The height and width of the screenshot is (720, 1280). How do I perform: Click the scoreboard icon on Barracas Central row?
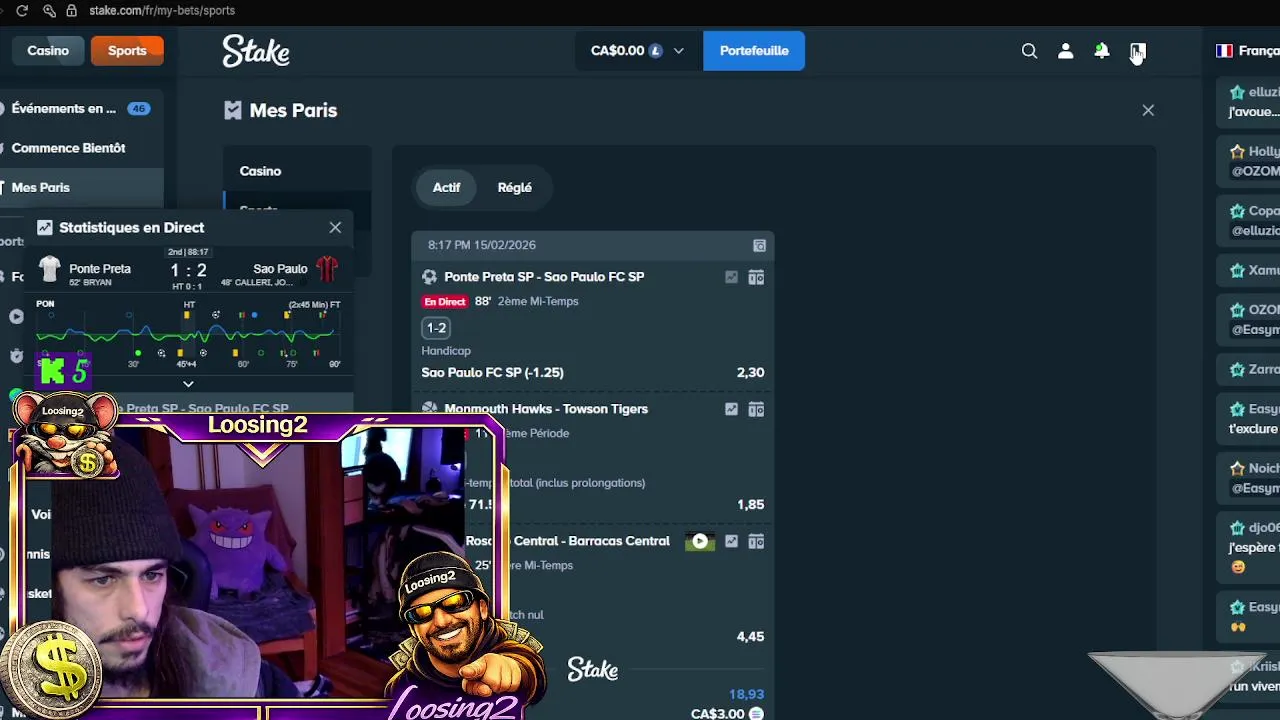coord(756,541)
